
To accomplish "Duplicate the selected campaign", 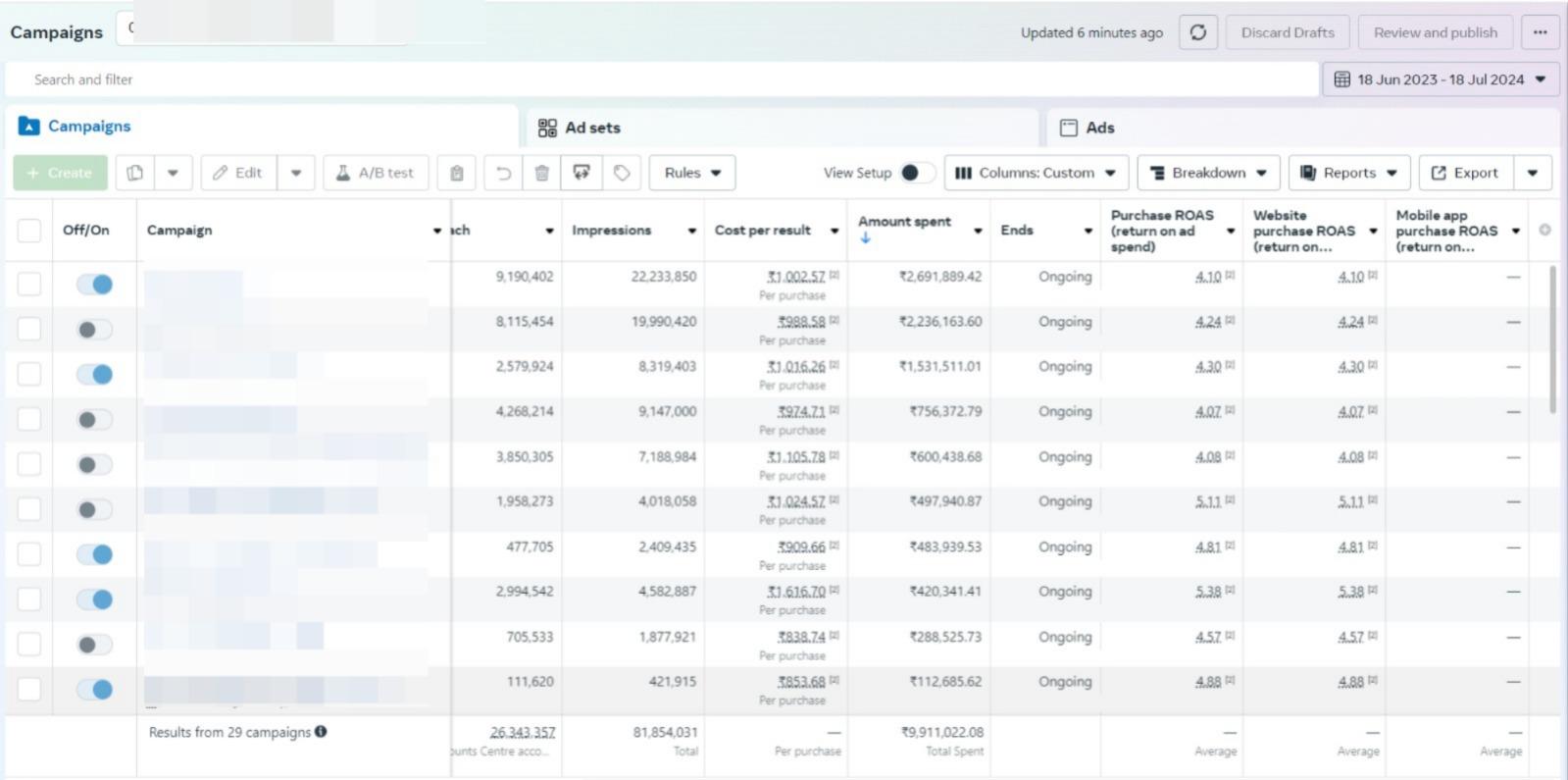I will [x=135, y=173].
